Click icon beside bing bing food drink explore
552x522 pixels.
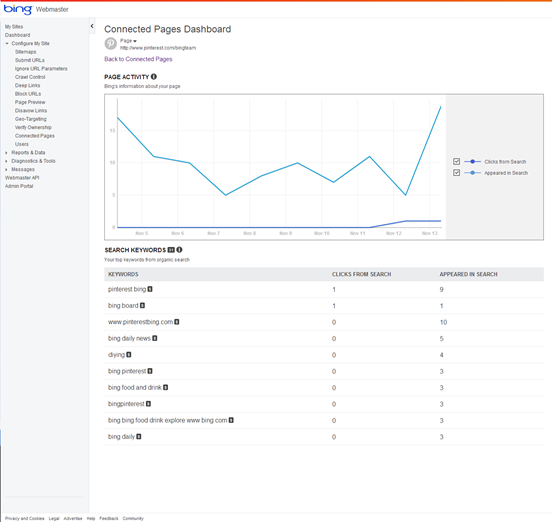point(231,420)
